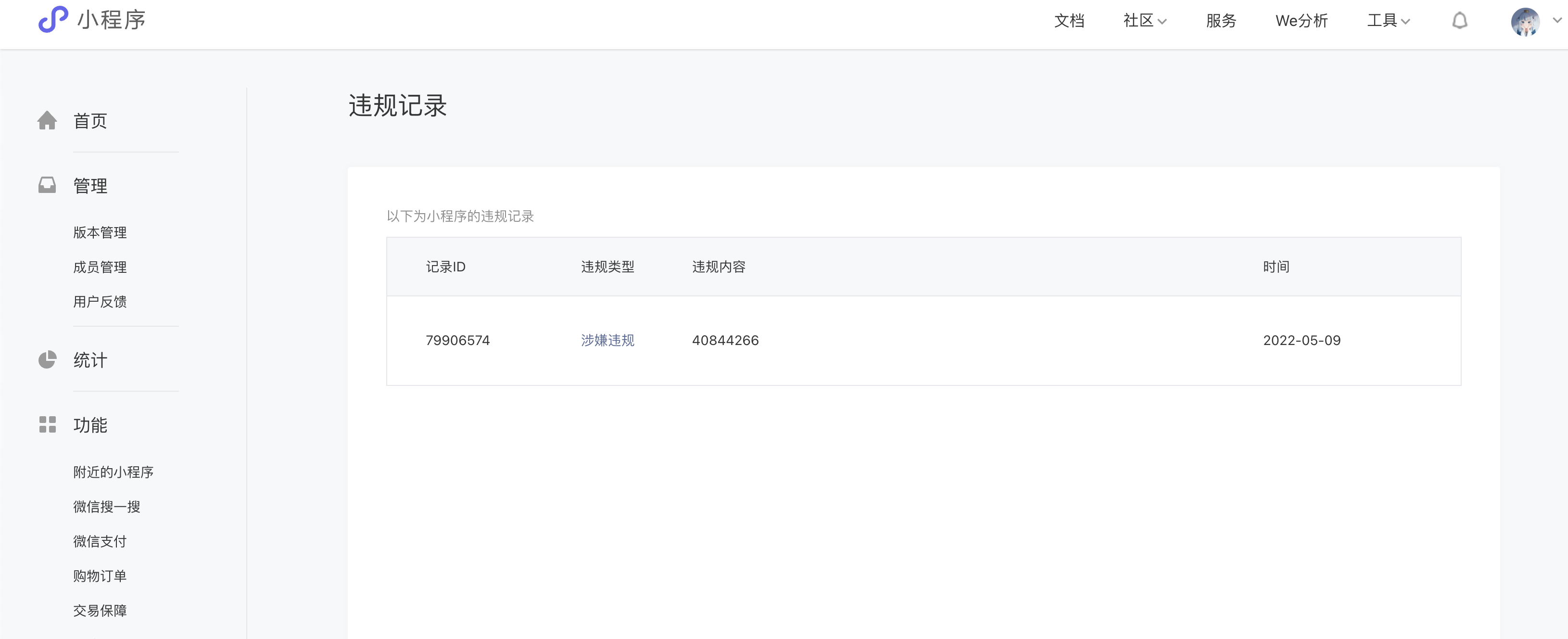1568x639 pixels.
Task: Open the 文档 menu item
Action: (x=1069, y=21)
